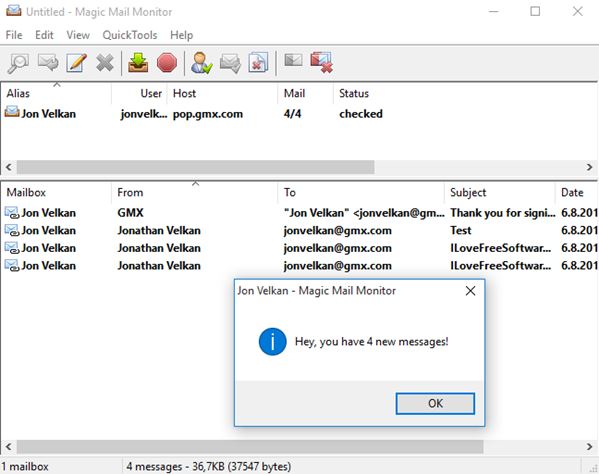
Task: Click right arrow of message pane scrollbar
Action: click(x=589, y=446)
